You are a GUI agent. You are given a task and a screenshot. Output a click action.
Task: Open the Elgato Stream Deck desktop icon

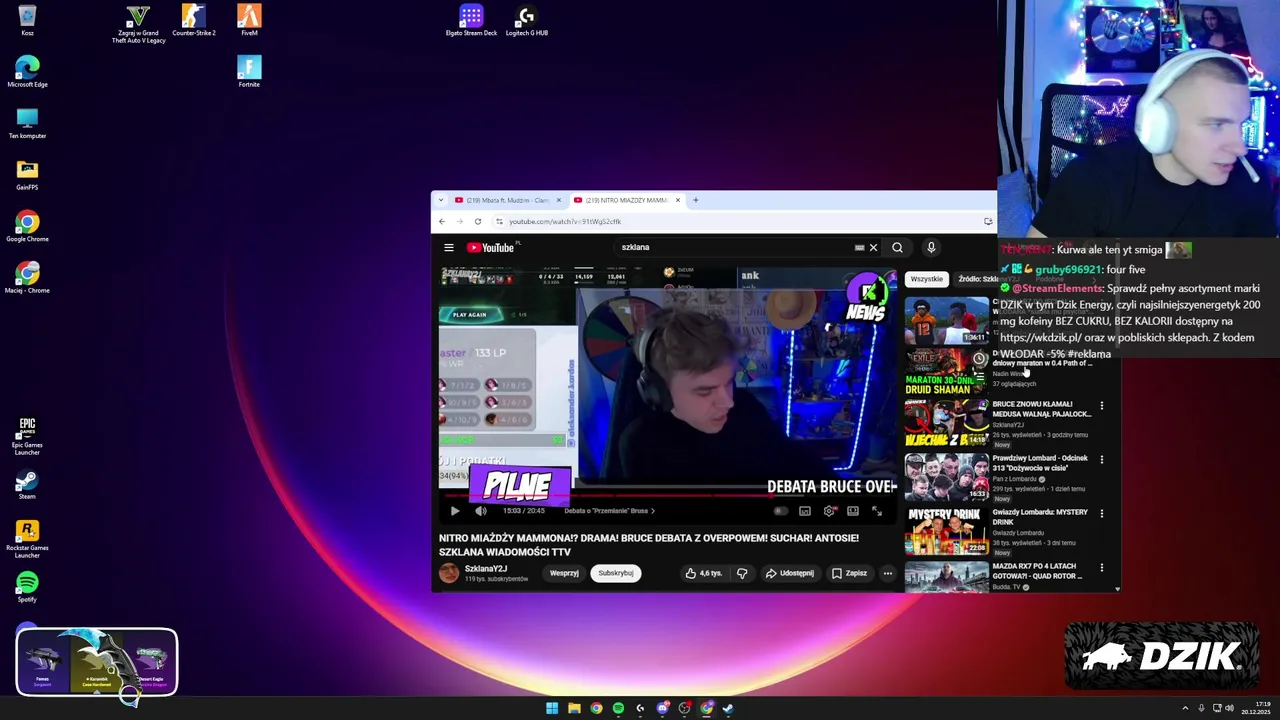tap(471, 20)
